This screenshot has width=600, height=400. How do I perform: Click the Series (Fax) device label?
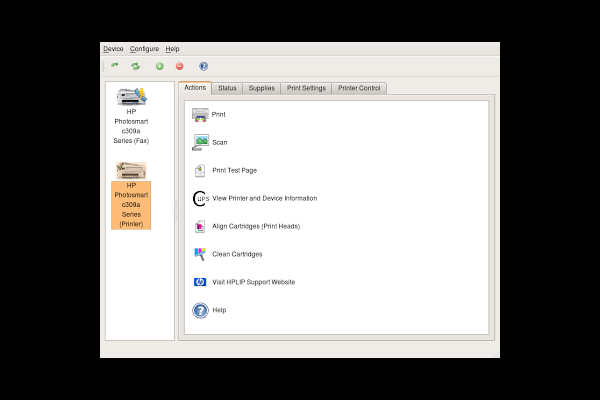tap(131, 141)
